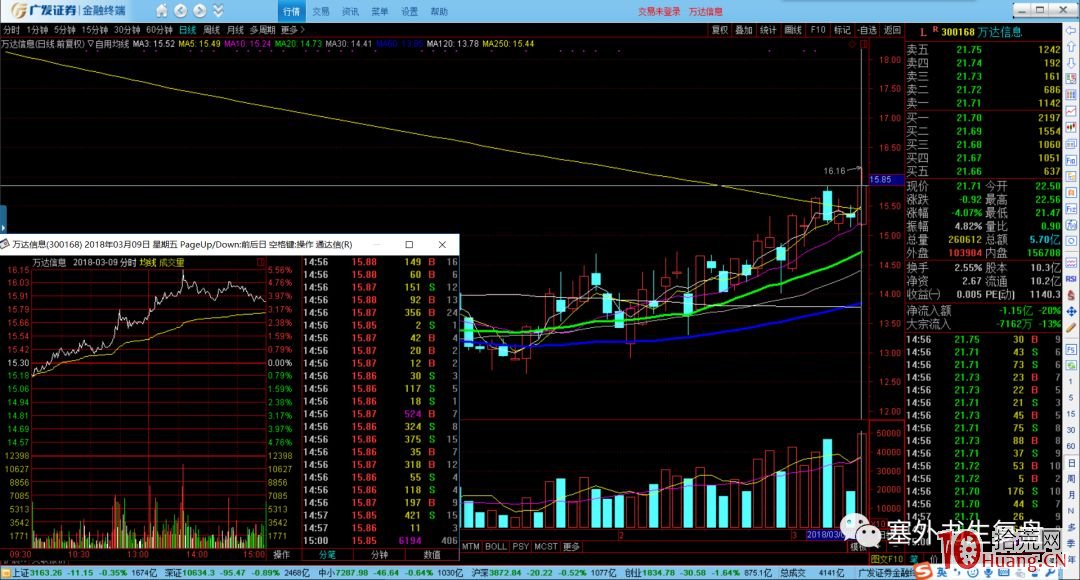Expand the 更多 periods list

pyautogui.click(x=292, y=30)
